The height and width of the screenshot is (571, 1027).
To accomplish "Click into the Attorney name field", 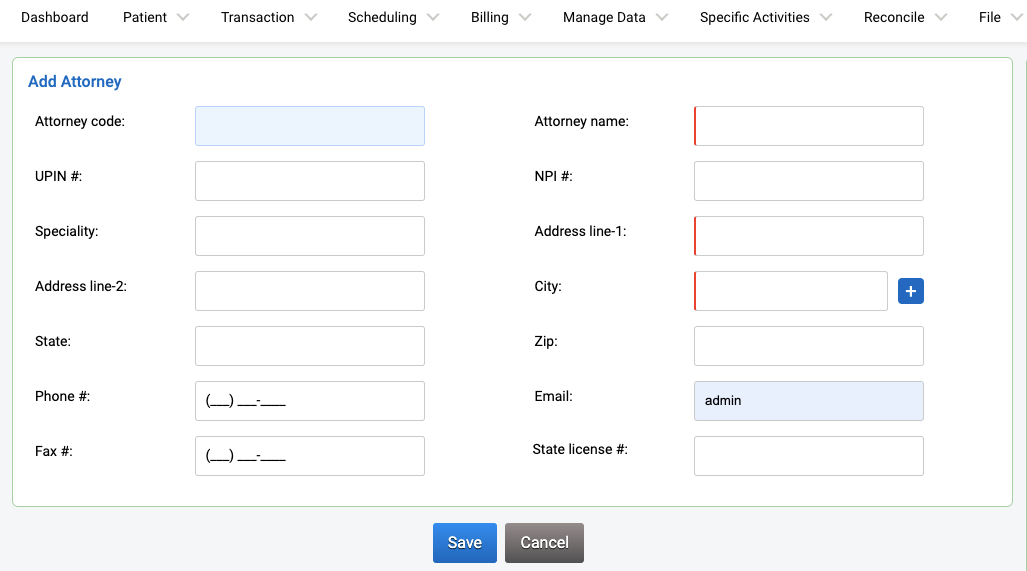I will [809, 126].
